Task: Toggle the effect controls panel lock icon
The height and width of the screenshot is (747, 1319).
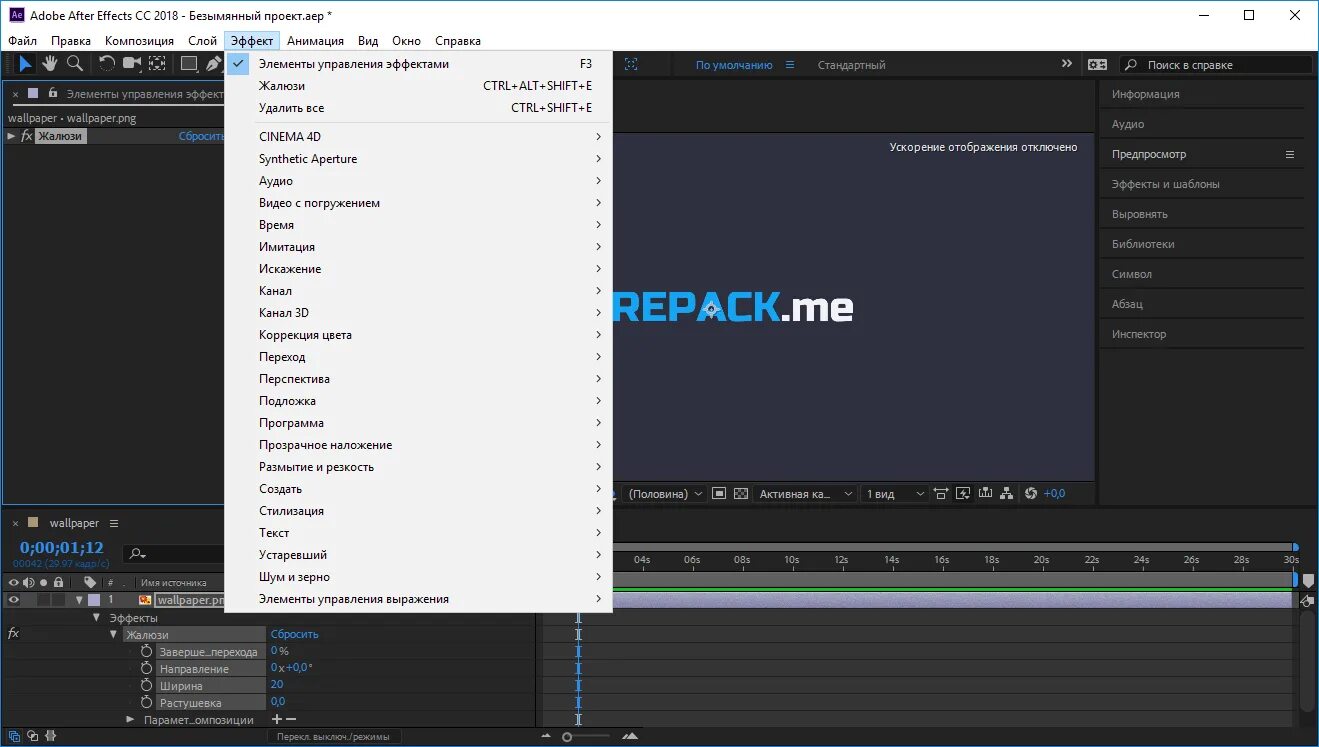Action: click(52, 93)
